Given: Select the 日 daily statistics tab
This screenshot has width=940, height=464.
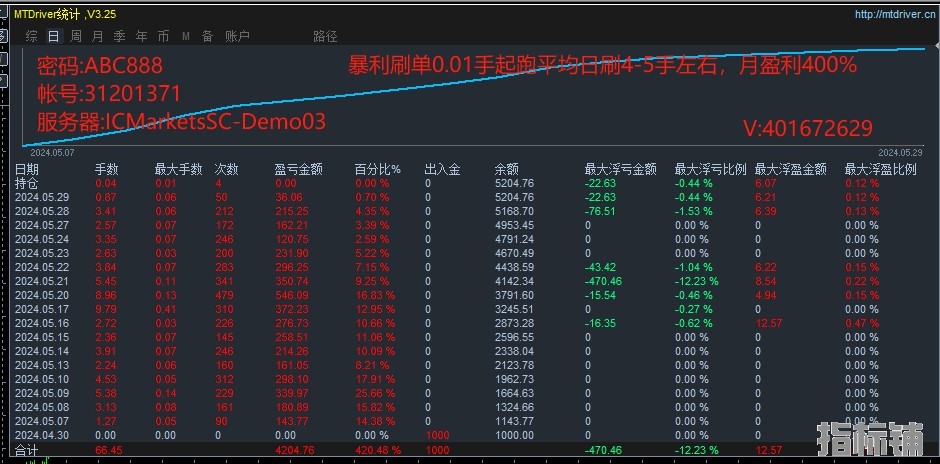Looking at the screenshot, I should (53, 36).
